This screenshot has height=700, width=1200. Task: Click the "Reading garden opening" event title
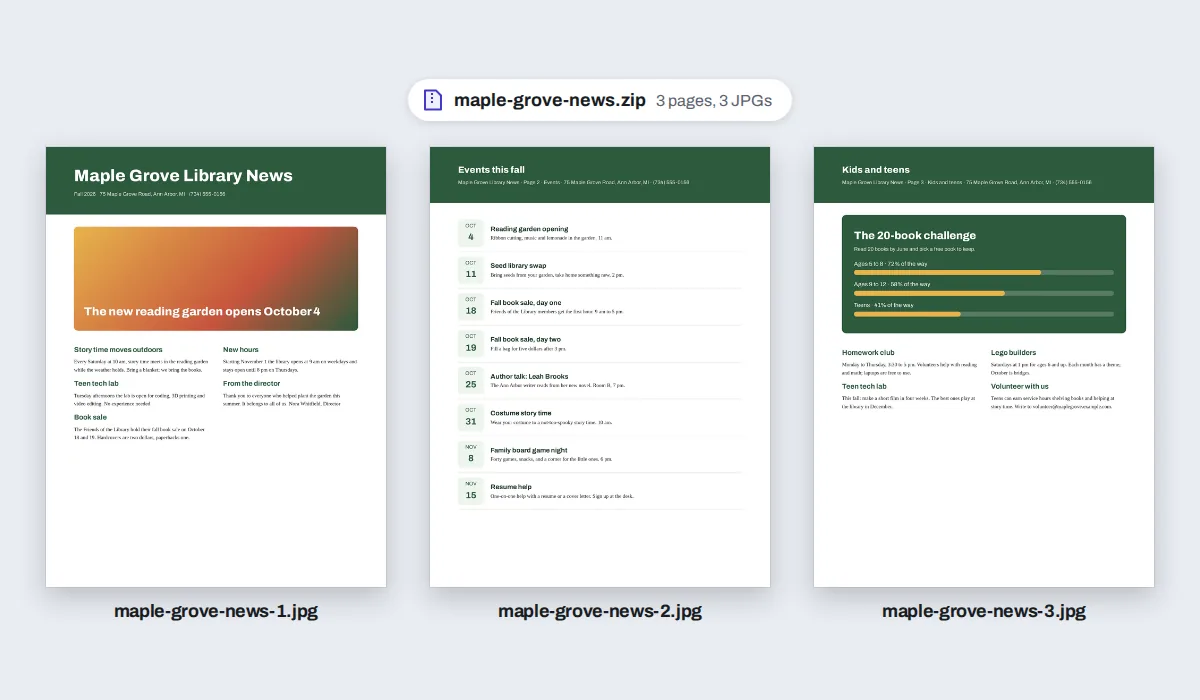click(x=529, y=229)
